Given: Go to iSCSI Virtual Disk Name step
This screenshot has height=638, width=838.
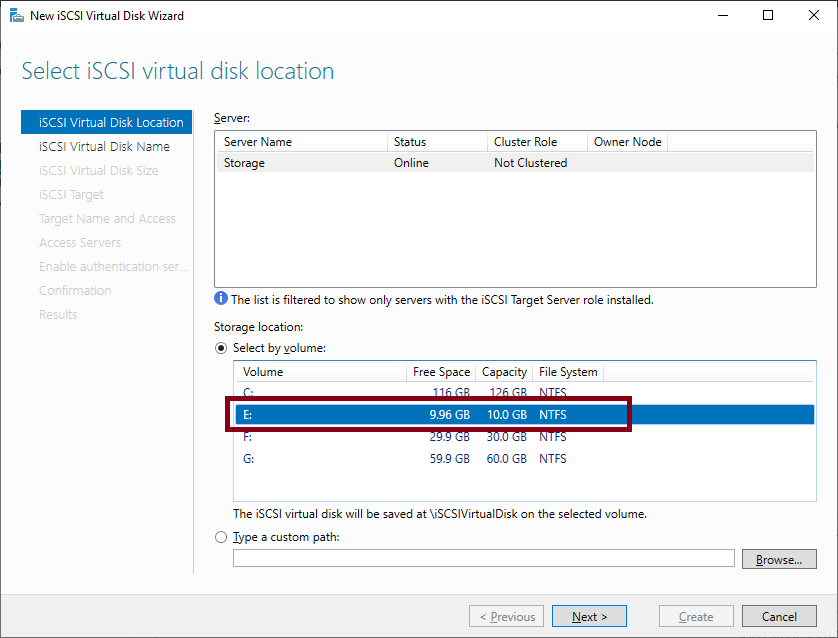Looking at the screenshot, I should point(106,146).
